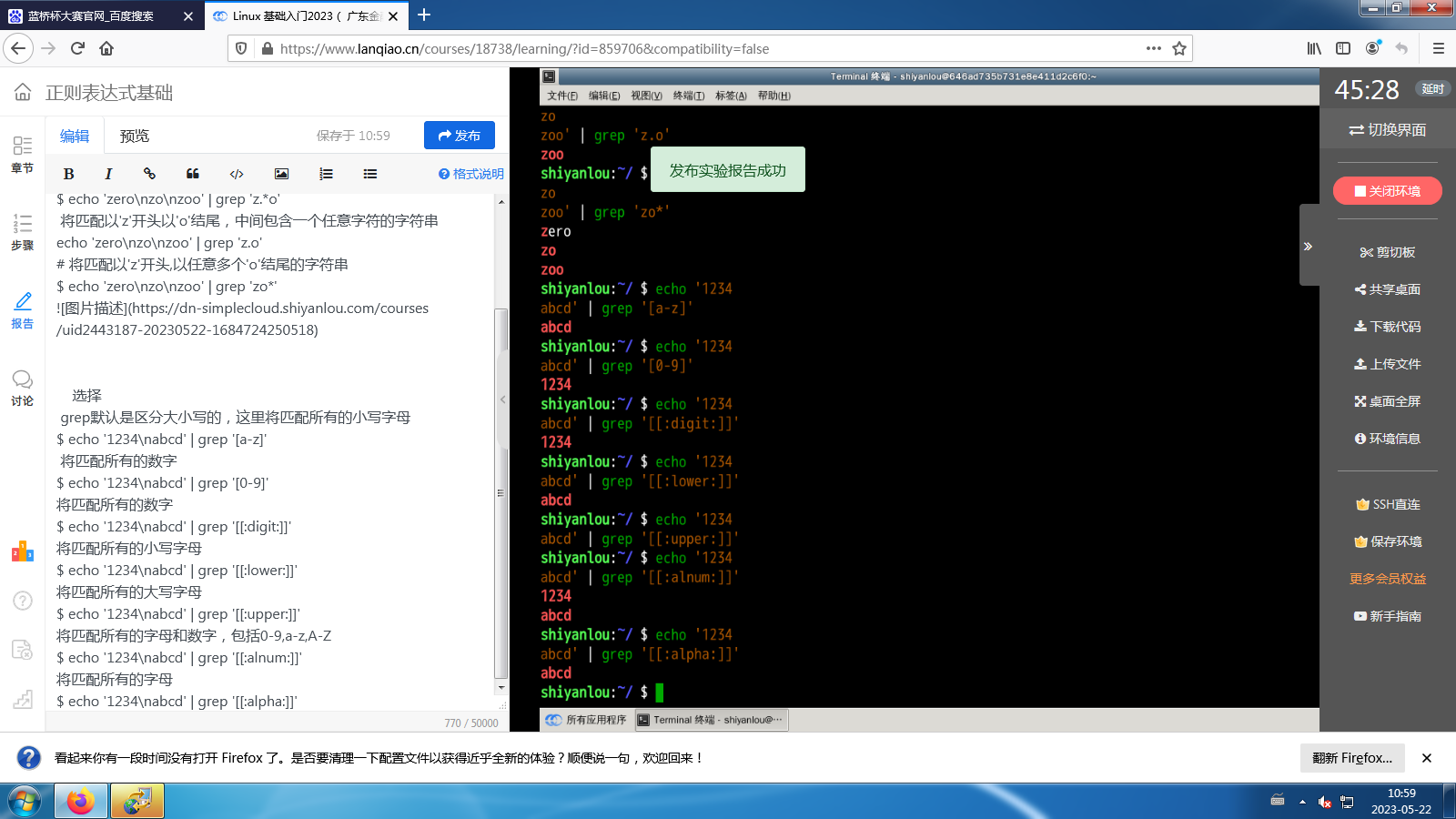
Task: Insert an image using the picture icon
Action: click(281, 174)
